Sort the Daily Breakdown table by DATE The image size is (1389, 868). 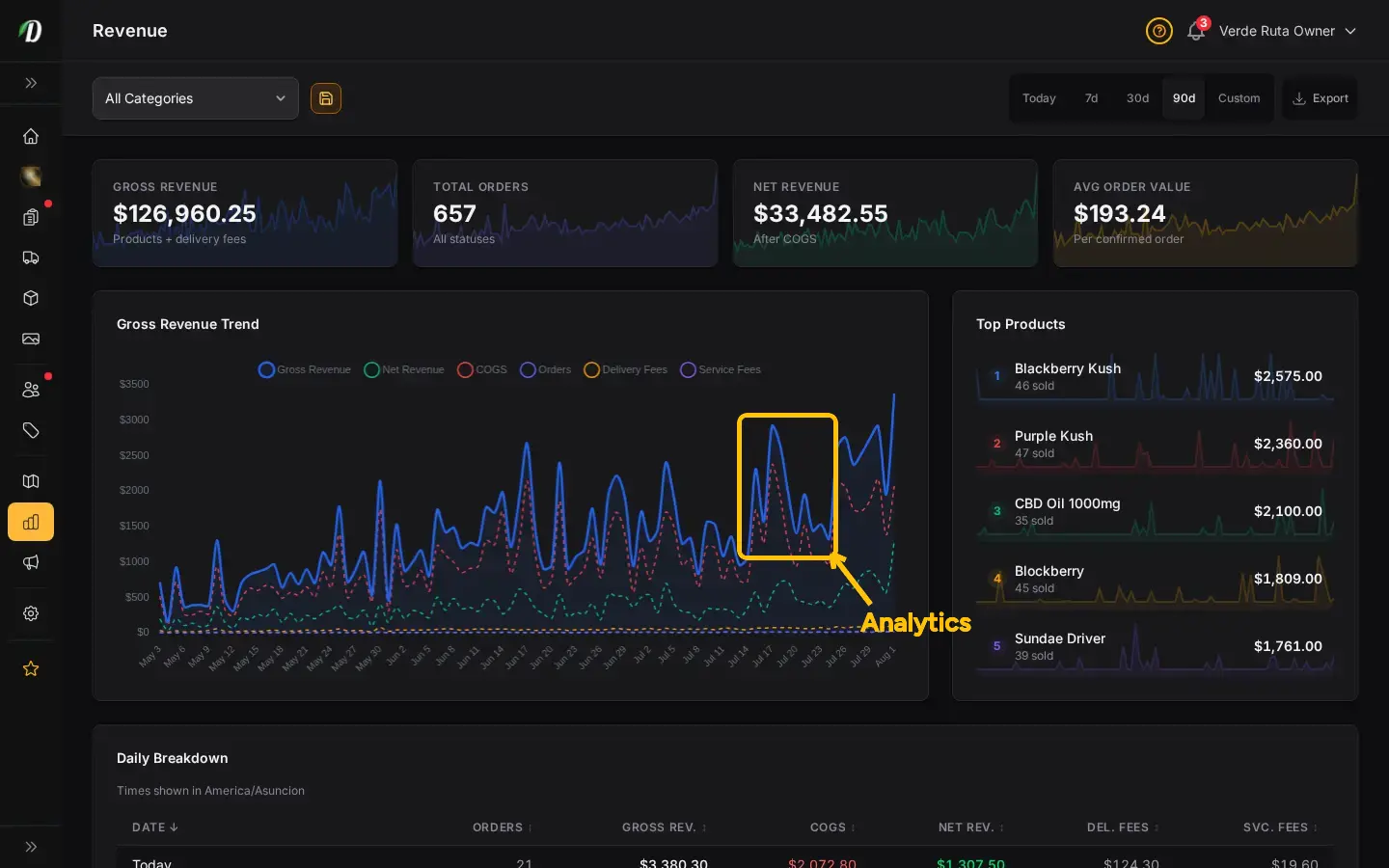[155, 827]
